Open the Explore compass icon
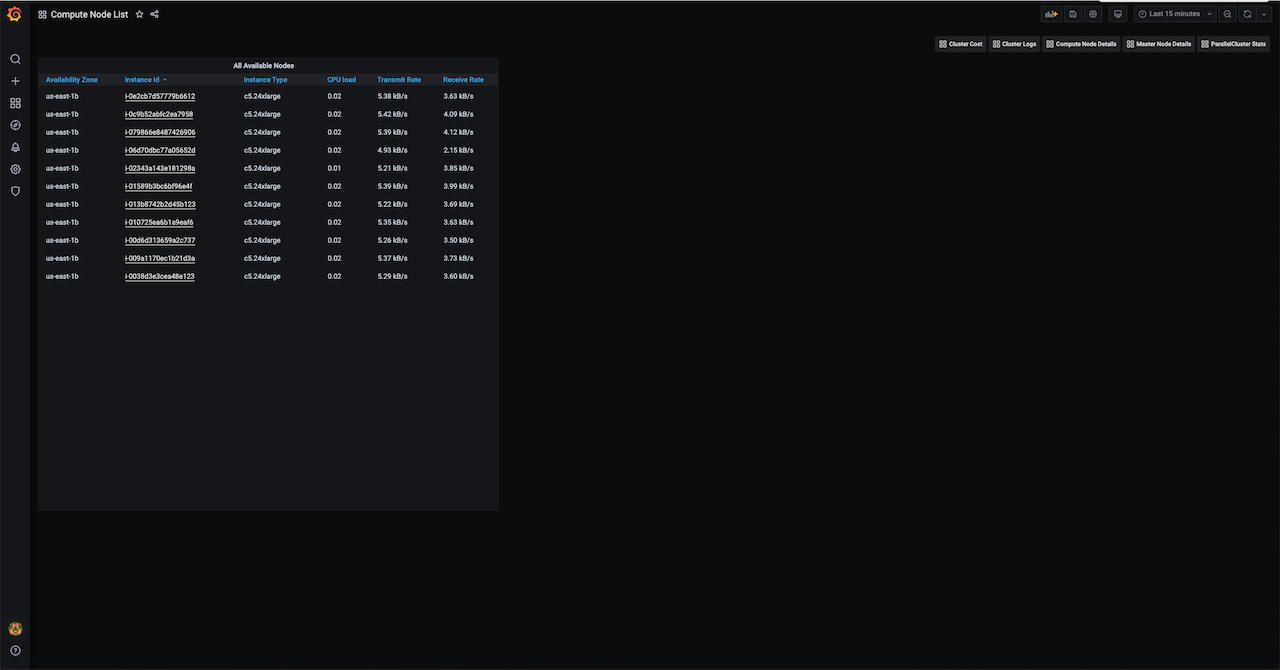Screen dimensions: 1280x670 pos(15,125)
